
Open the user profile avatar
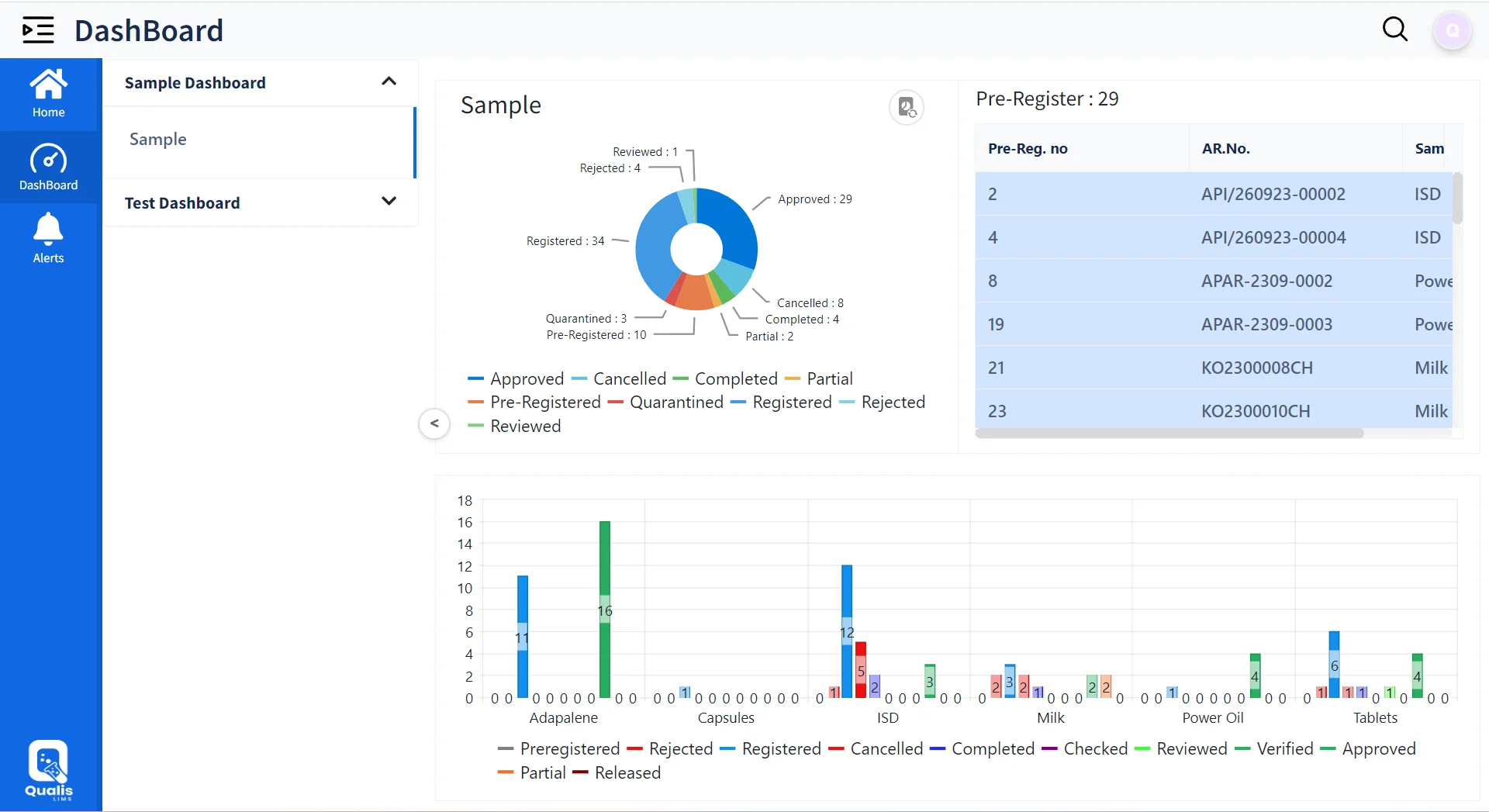coord(1452,31)
